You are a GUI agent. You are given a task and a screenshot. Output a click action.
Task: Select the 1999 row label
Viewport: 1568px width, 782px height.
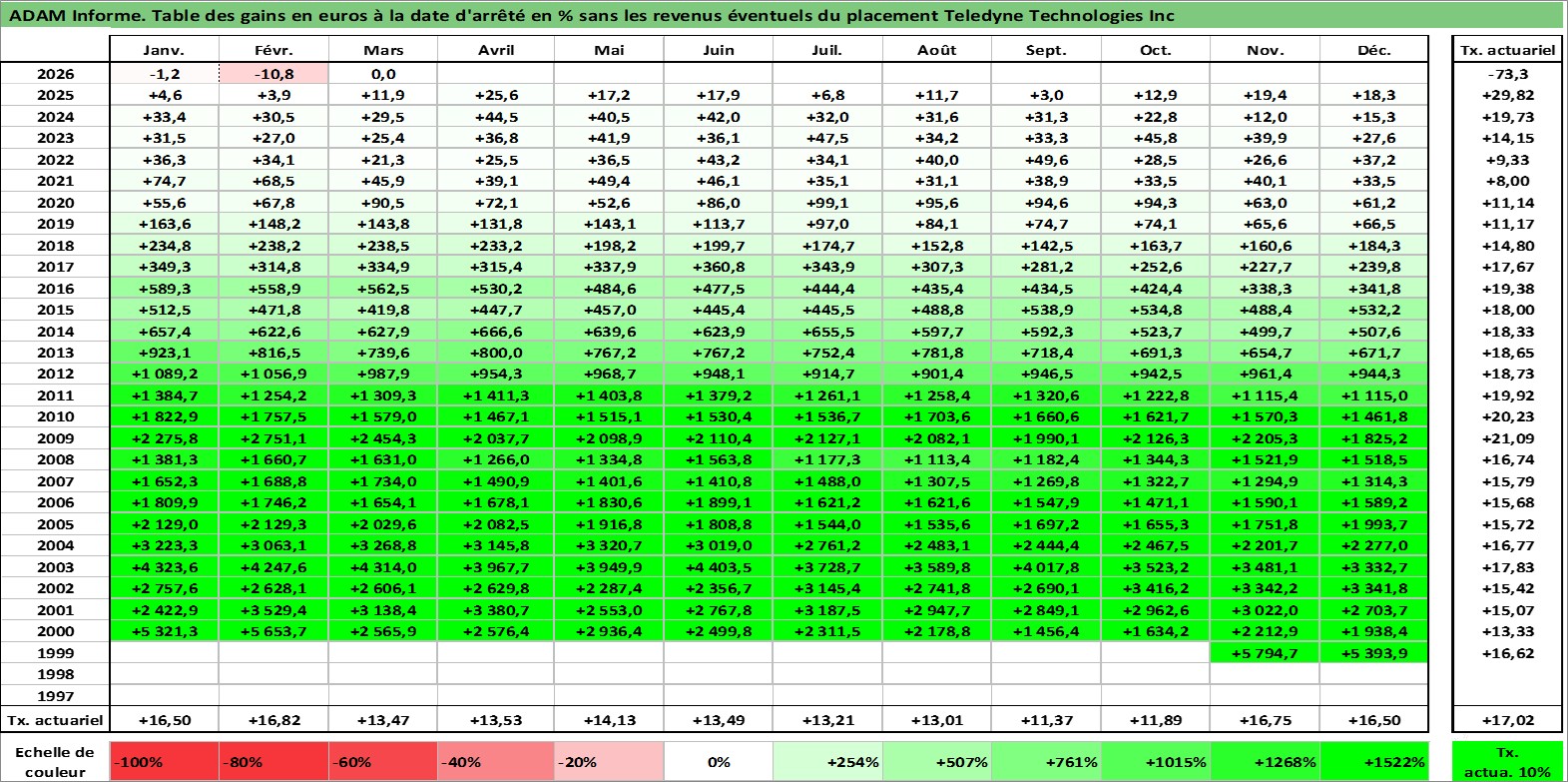click(55, 653)
